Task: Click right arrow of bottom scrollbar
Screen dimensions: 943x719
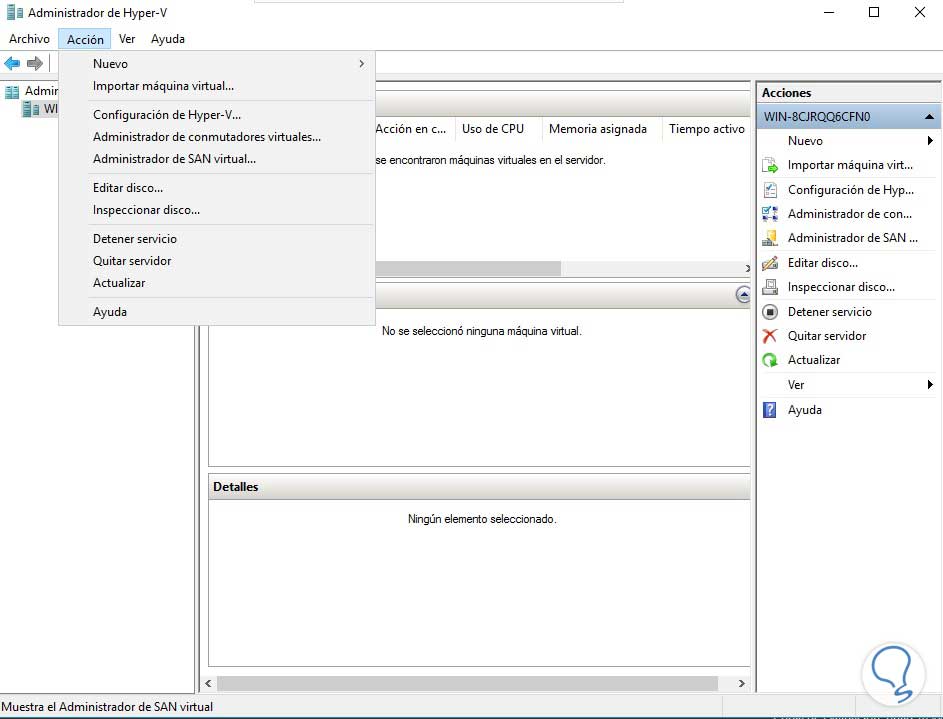Action: coord(742,684)
